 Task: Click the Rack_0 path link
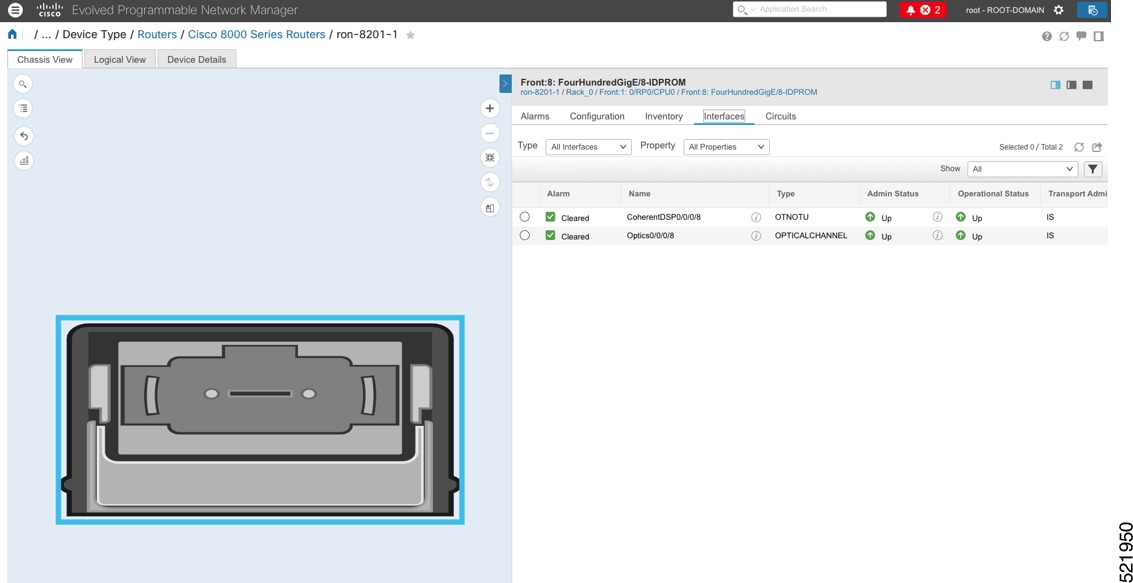580,92
